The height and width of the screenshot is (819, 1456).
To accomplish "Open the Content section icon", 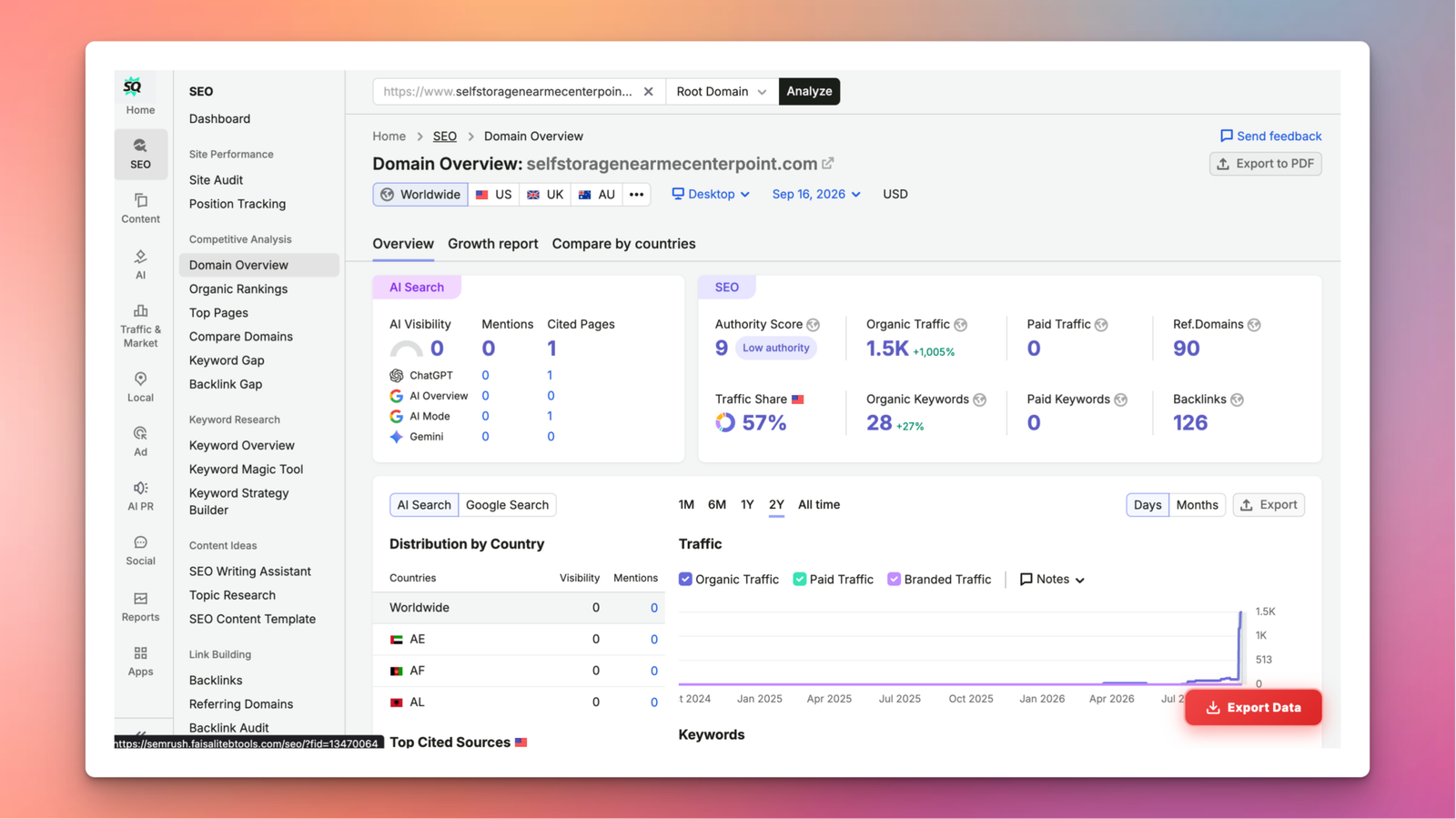I will tap(140, 207).
